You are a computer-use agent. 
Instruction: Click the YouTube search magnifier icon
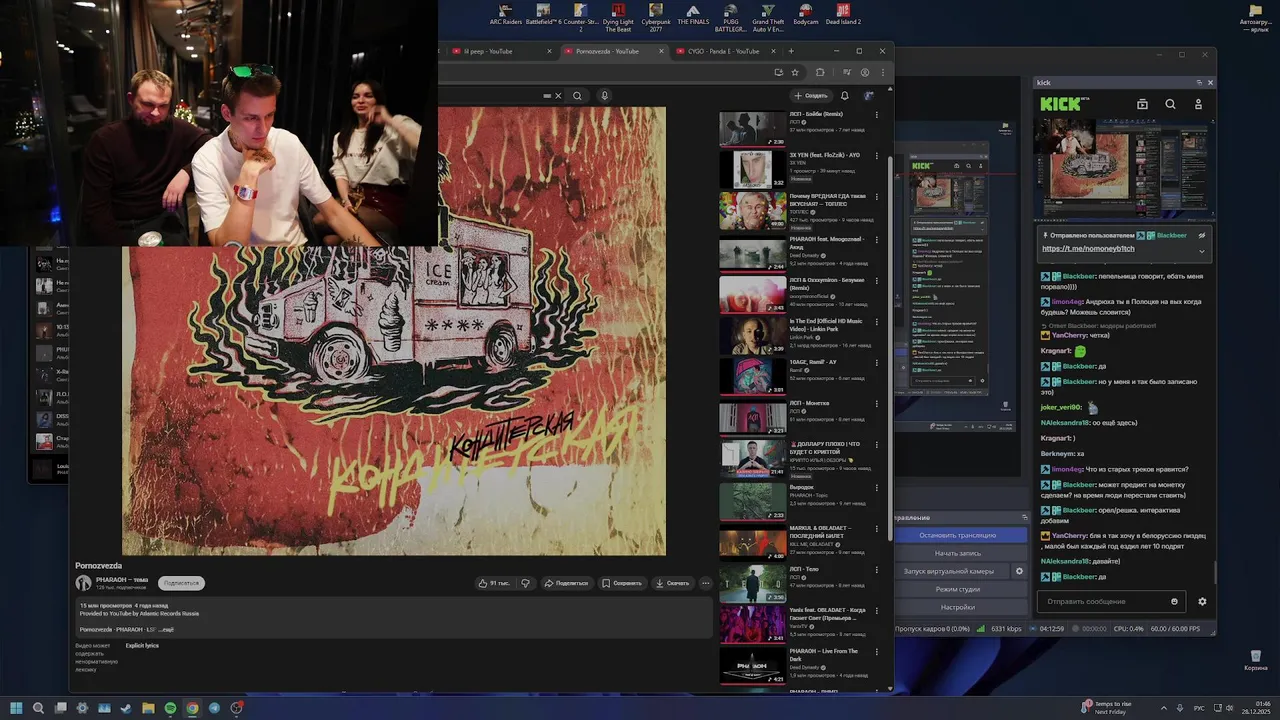click(x=577, y=96)
